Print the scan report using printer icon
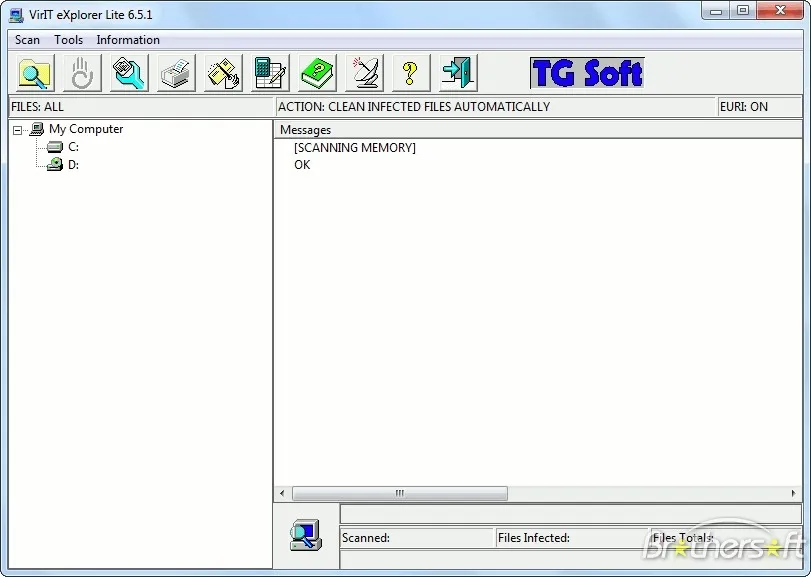811x577 pixels. pos(174,72)
